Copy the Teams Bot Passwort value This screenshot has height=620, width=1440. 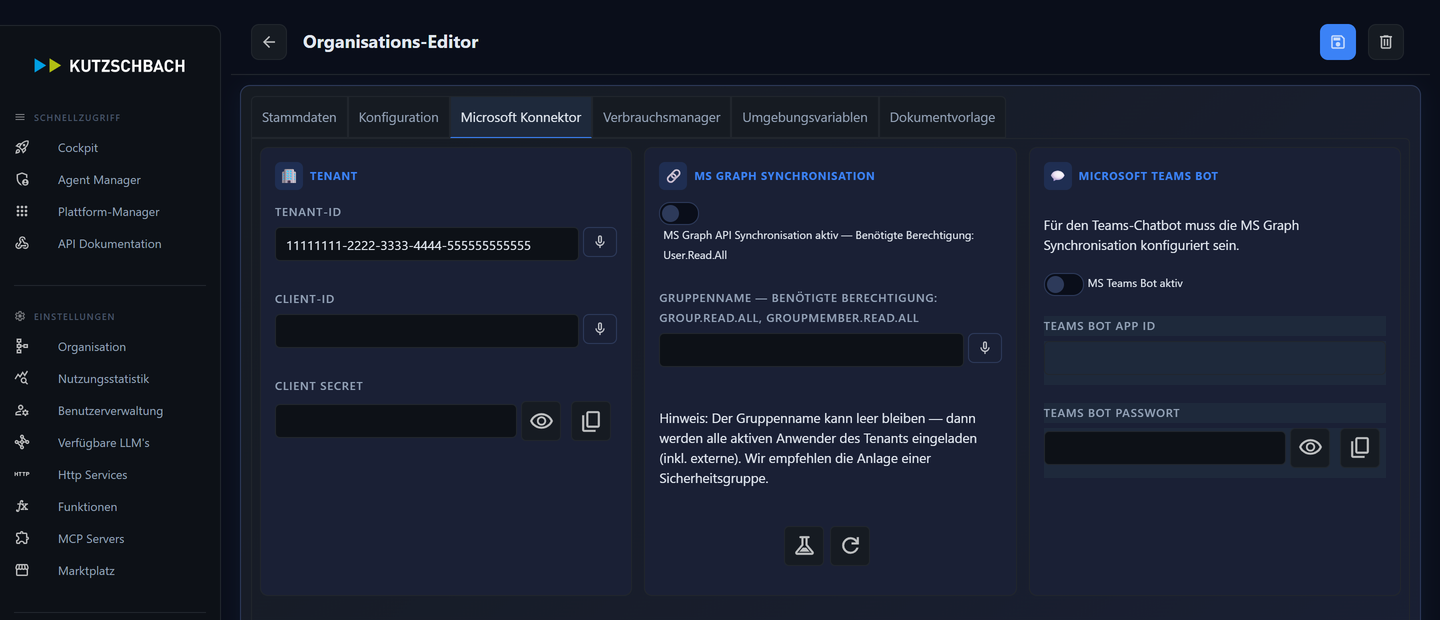[x=1360, y=448]
